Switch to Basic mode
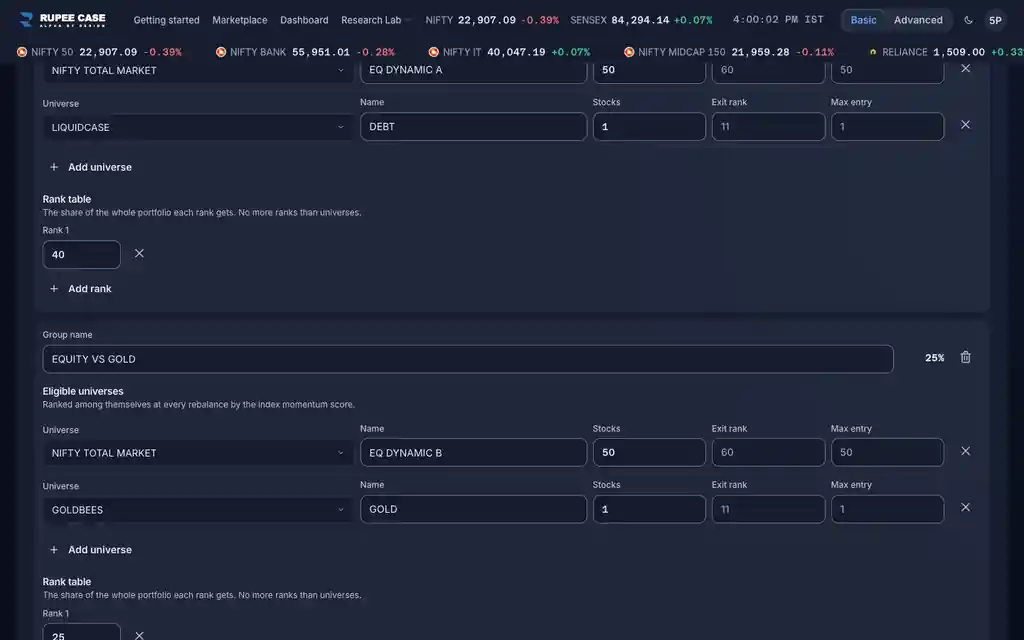Screen dimensions: 1024x640 [863, 20]
